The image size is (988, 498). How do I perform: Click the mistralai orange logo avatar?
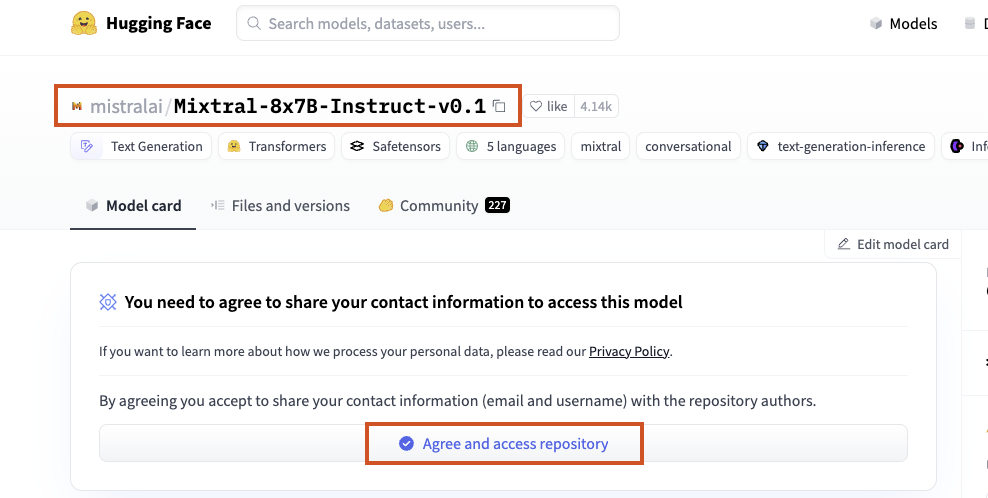pyautogui.click(x=77, y=107)
